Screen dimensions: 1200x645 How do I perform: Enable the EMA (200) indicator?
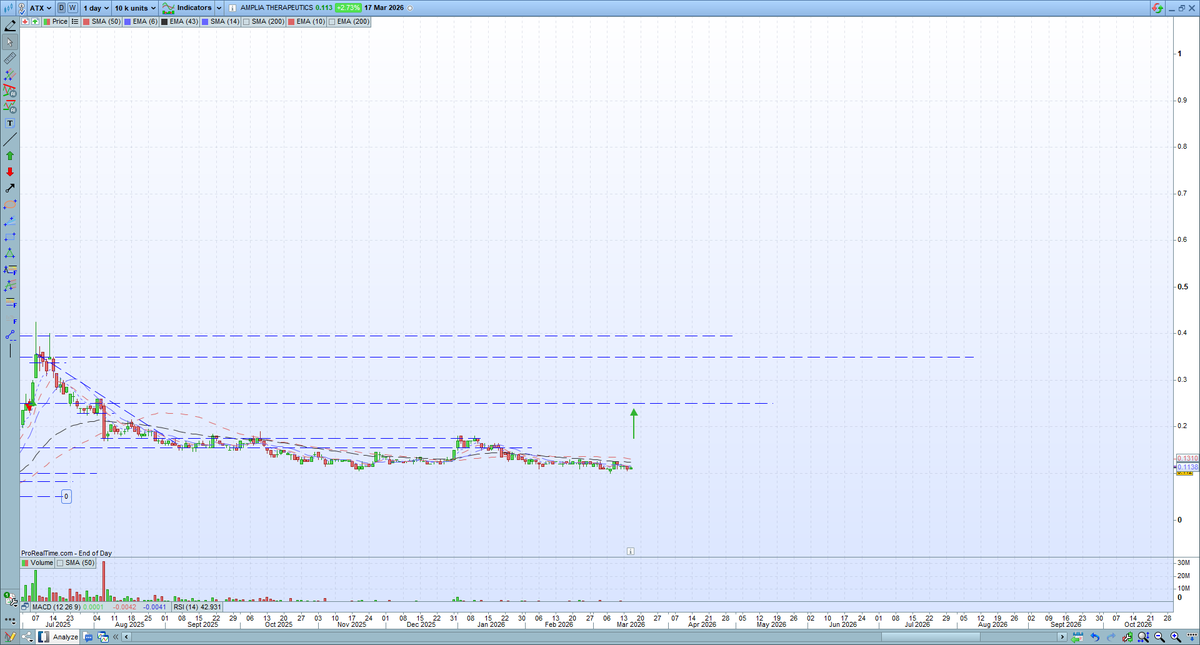point(349,21)
